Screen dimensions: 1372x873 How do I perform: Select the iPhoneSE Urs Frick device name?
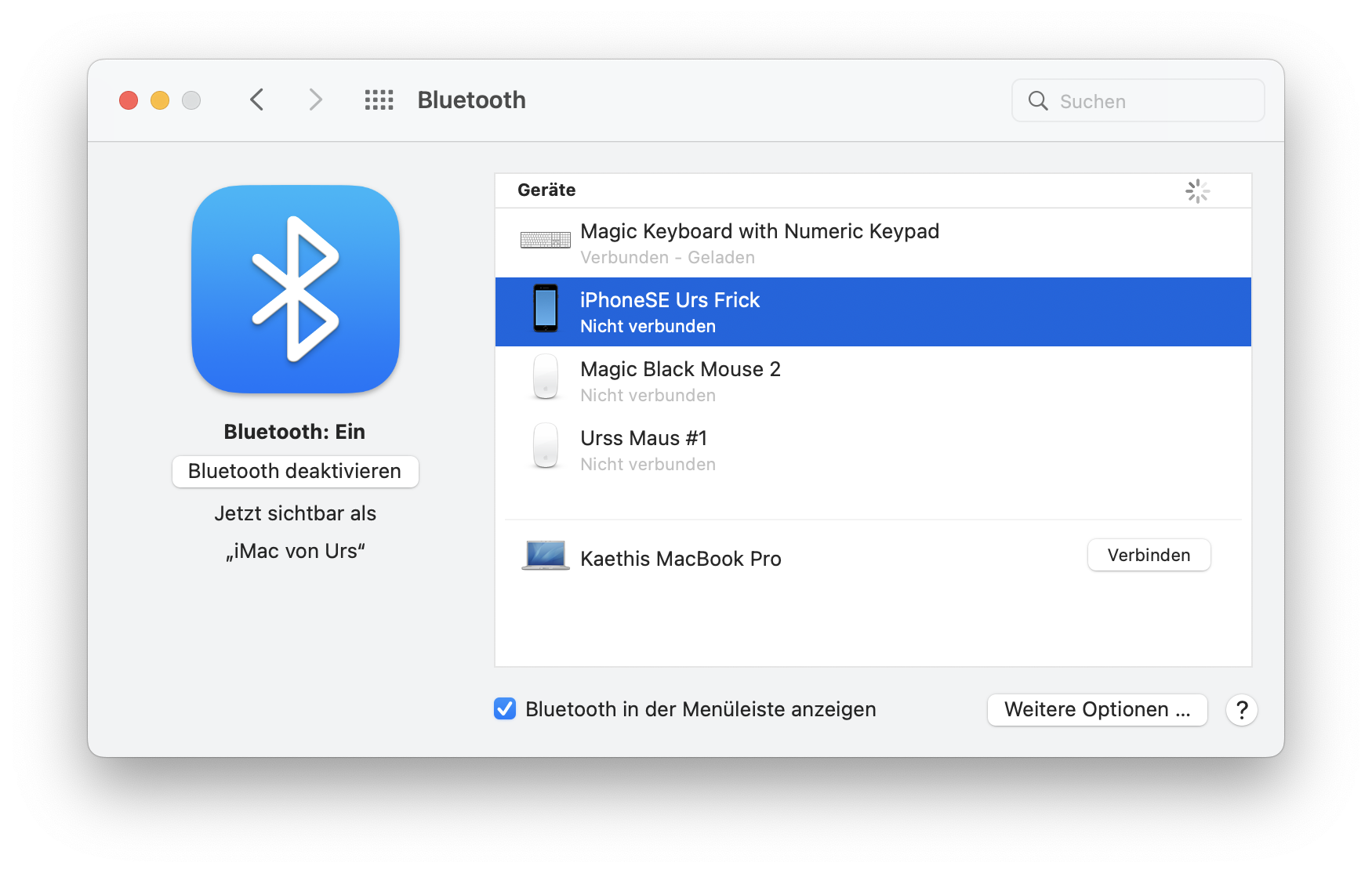pos(670,300)
